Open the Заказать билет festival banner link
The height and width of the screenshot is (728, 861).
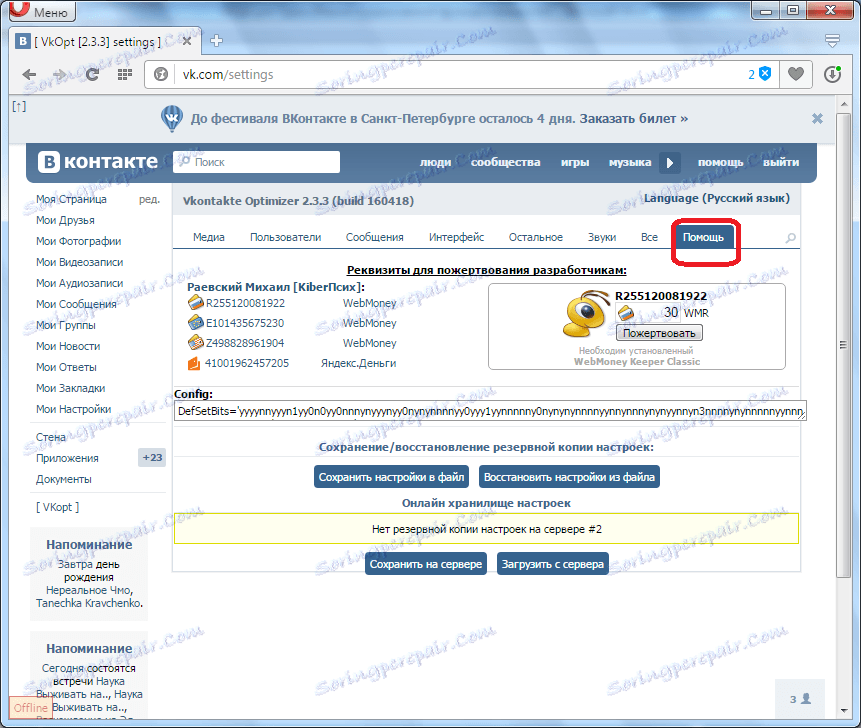click(x=634, y=119)
